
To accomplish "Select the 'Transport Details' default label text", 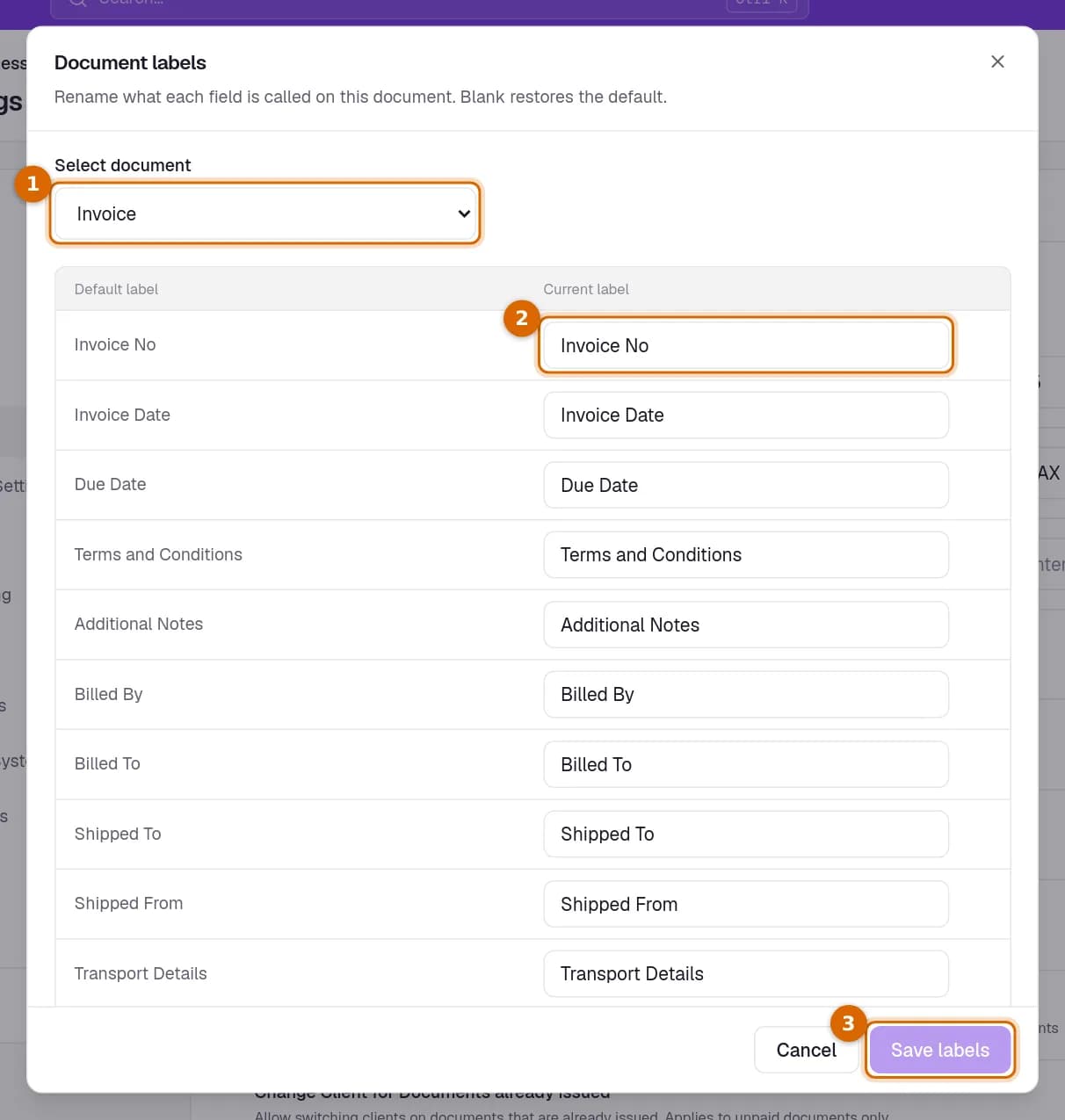I will [141, 973].
